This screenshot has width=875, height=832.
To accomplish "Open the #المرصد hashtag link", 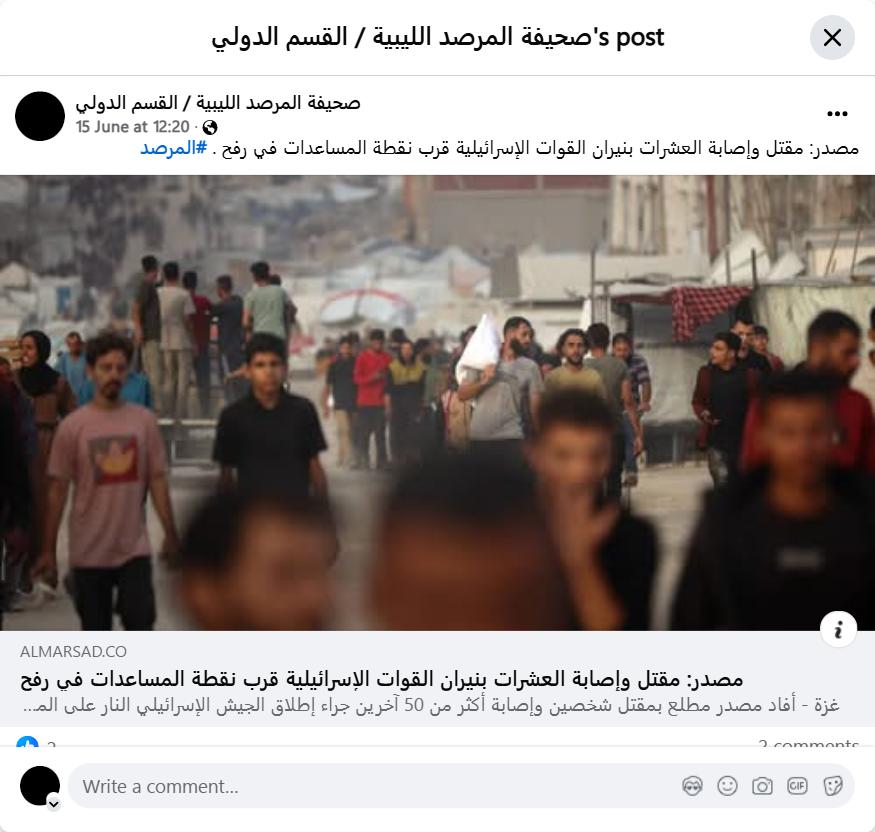I will (x=174, y=148).
